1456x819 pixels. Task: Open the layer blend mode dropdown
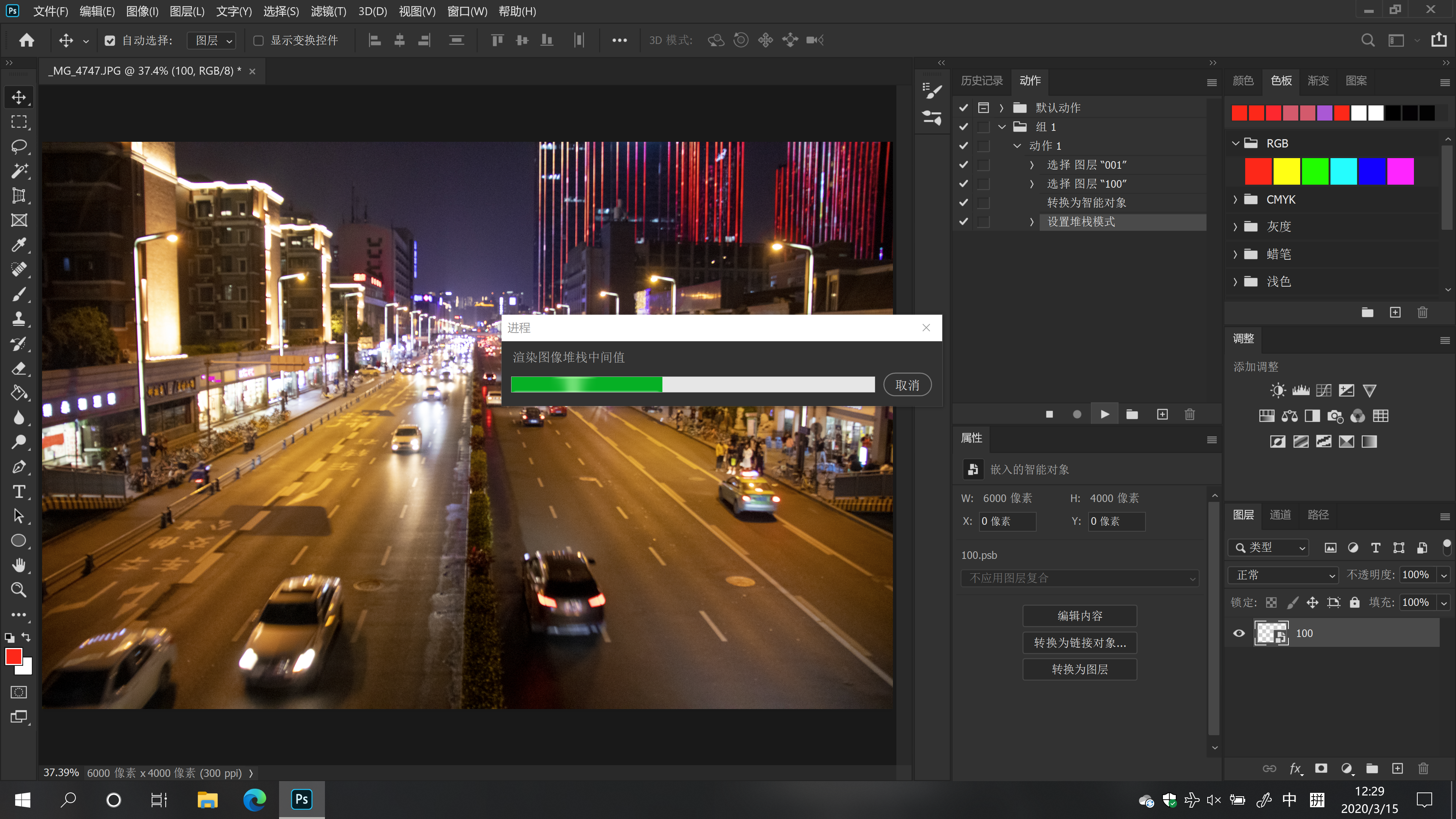tap(1283, 575)
